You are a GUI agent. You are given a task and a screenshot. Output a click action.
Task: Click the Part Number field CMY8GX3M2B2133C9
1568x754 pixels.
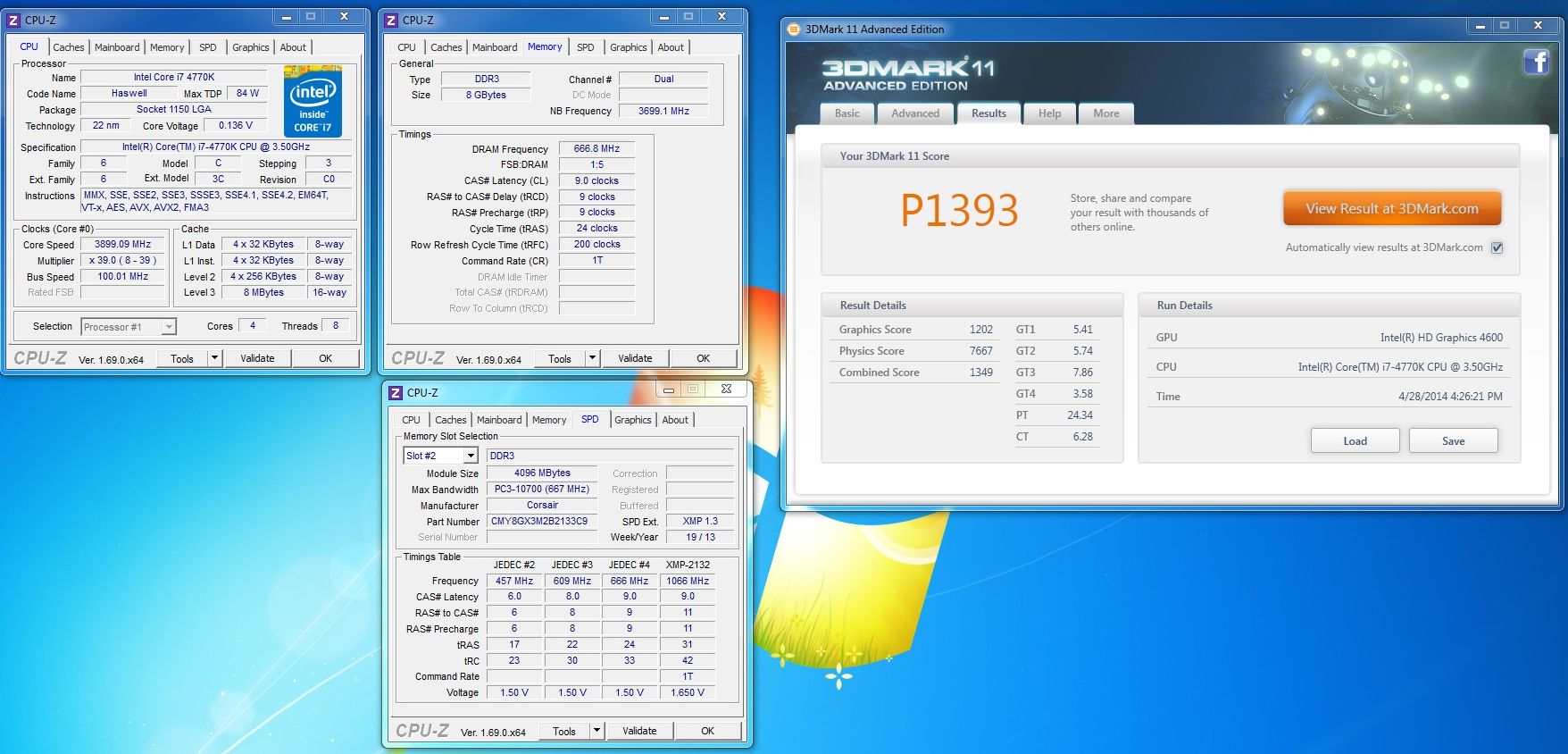539,521
